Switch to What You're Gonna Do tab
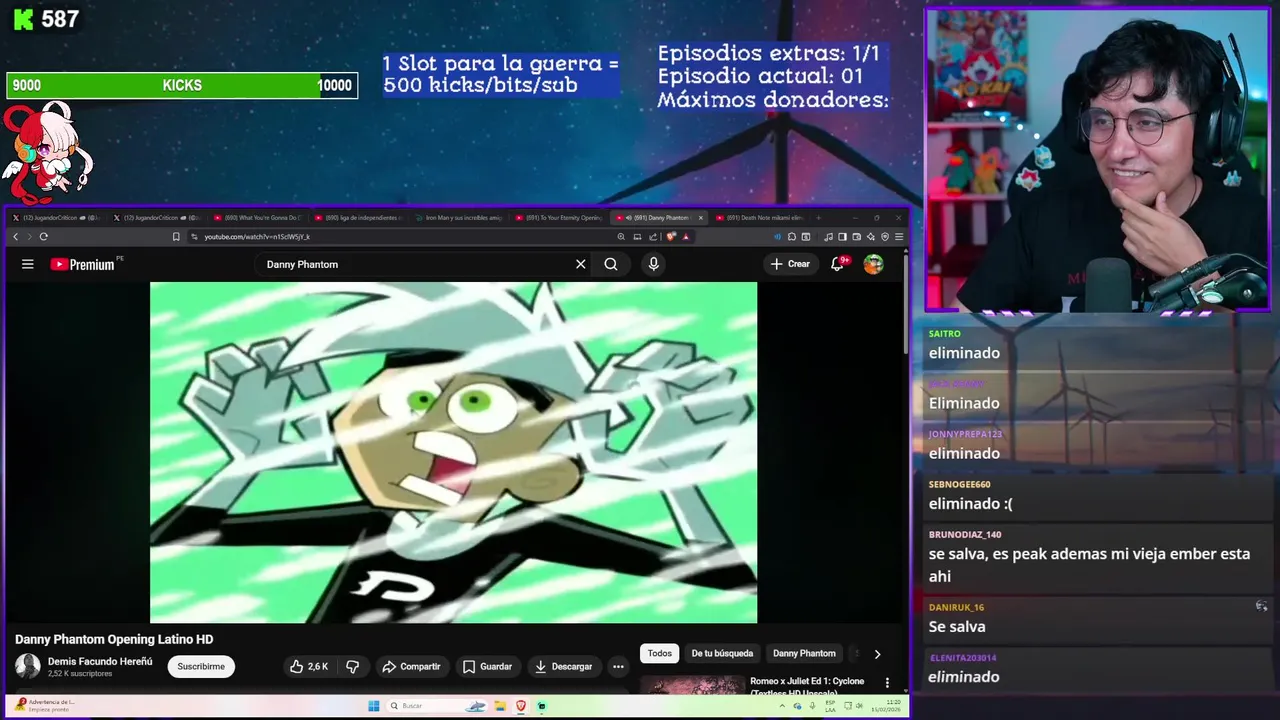1280x720 pixels. 257,217
